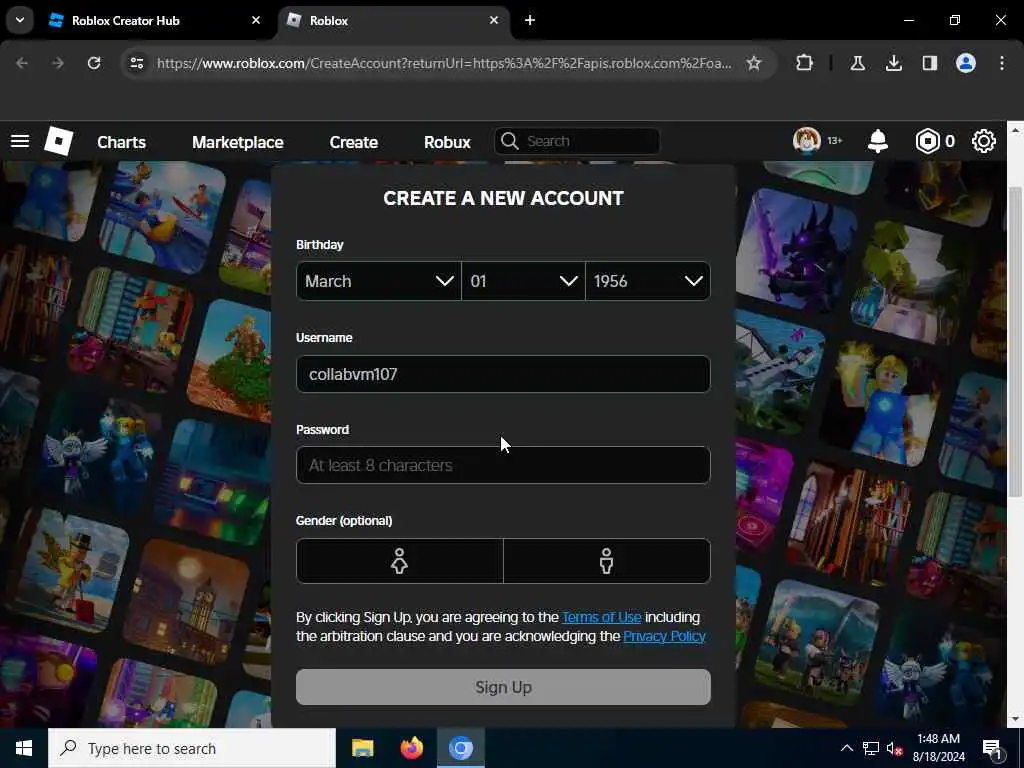Click the page vertical scrollbar thumb
This screenshot has width=1024, height=768.
click(x=1015, y=340)
